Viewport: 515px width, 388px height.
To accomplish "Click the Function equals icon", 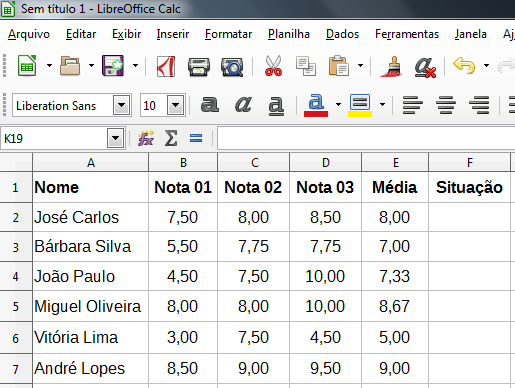I will pos(196,138).
